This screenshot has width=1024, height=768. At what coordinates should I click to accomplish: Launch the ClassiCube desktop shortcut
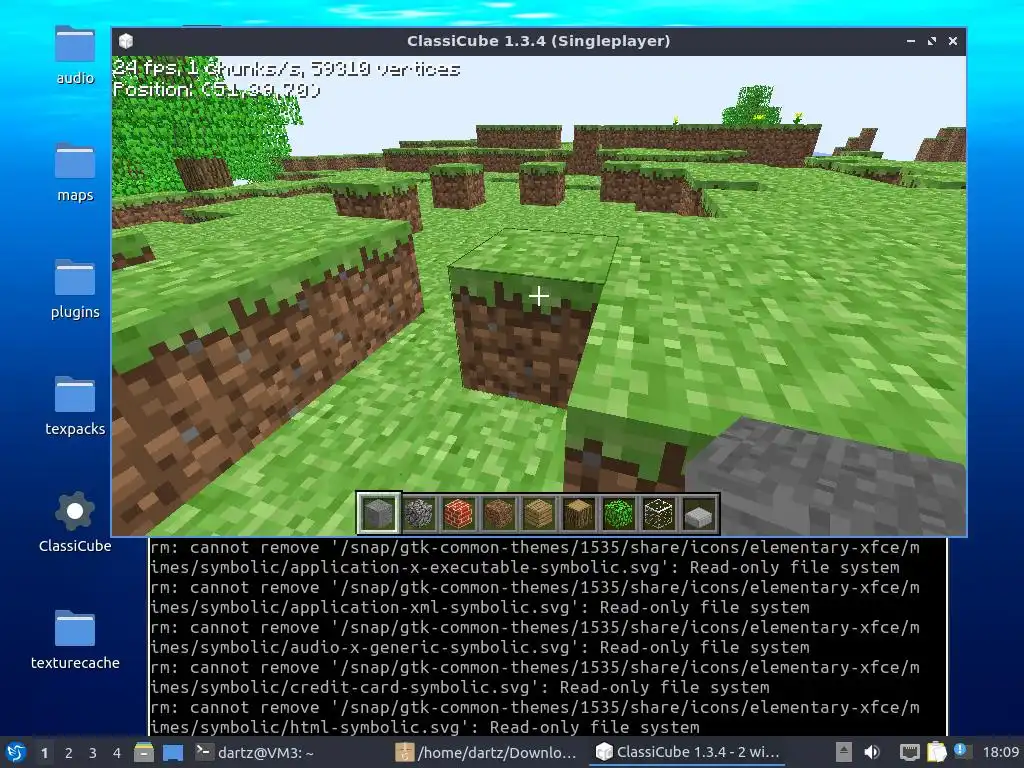(x=74, y=522)
